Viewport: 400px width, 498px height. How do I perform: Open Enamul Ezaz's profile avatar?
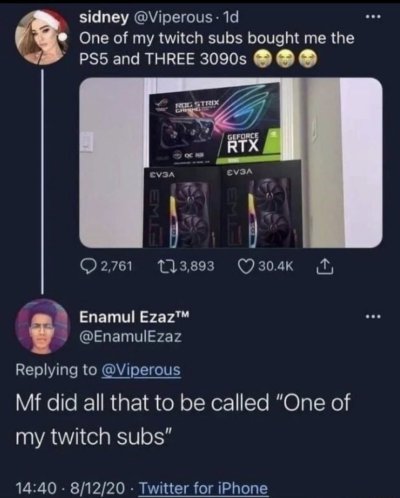(42, 327)
